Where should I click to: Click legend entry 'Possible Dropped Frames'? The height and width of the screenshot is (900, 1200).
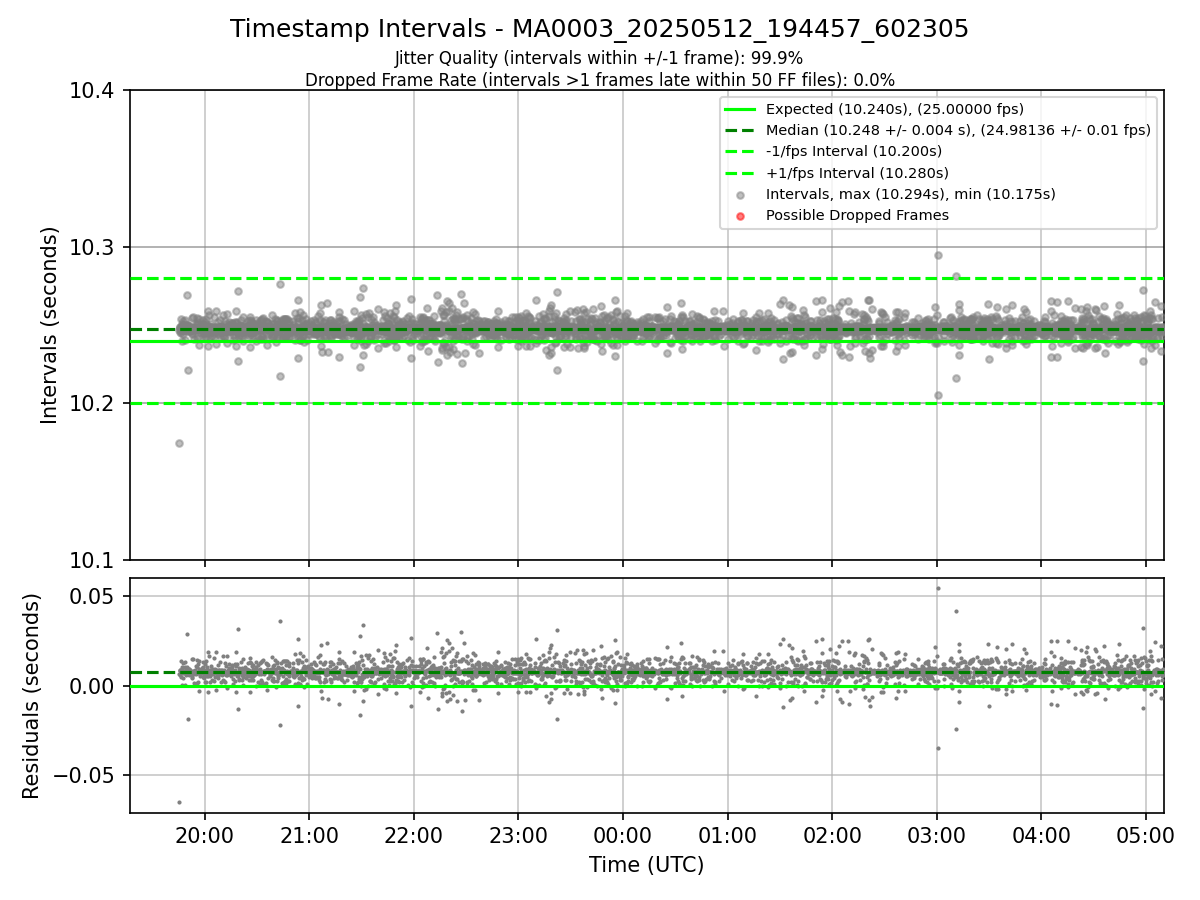(x=857, y=215)
